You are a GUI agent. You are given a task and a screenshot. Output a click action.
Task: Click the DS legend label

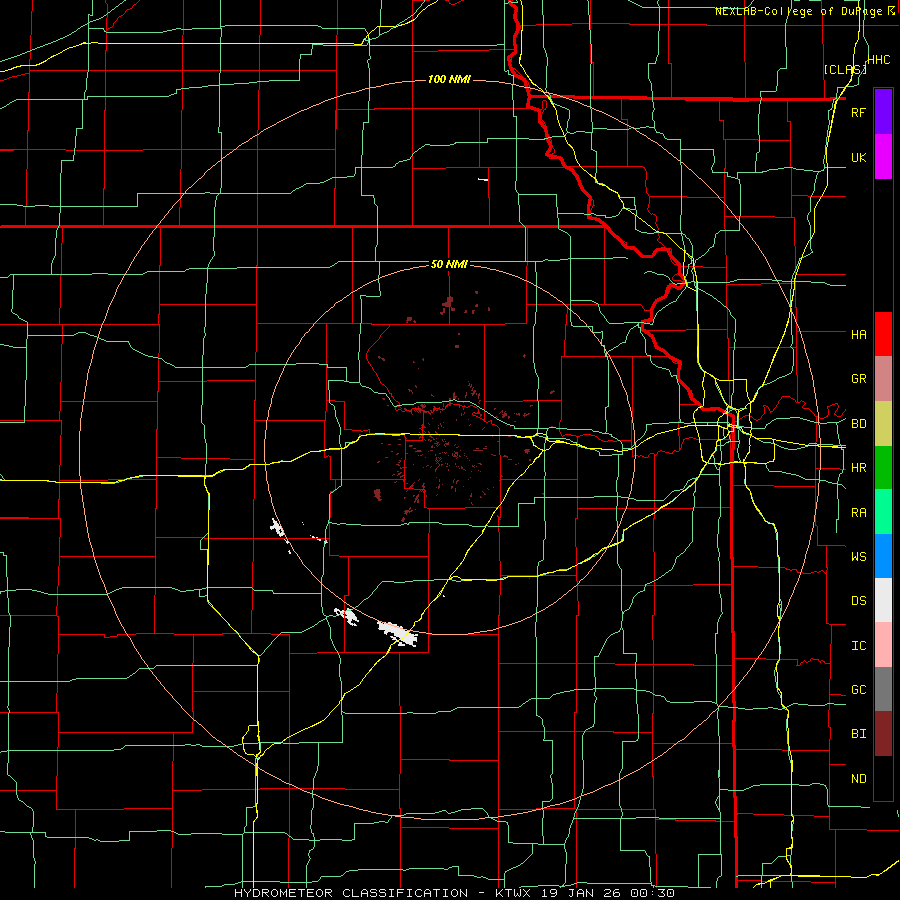[x=858, y=601]
